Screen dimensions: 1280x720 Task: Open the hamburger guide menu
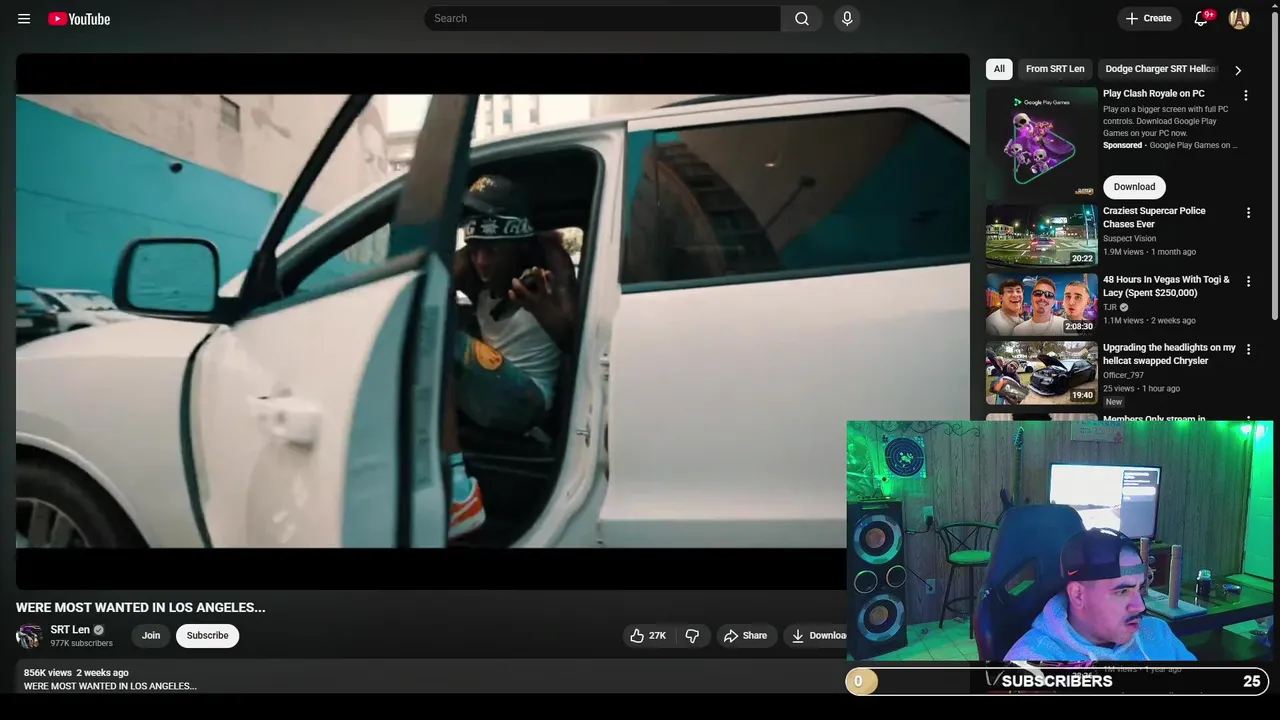click(x=24, y=19)
